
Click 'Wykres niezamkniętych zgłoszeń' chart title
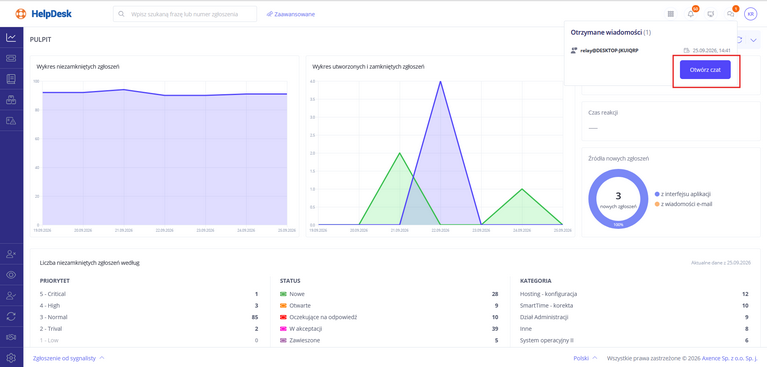click(78, 67)
